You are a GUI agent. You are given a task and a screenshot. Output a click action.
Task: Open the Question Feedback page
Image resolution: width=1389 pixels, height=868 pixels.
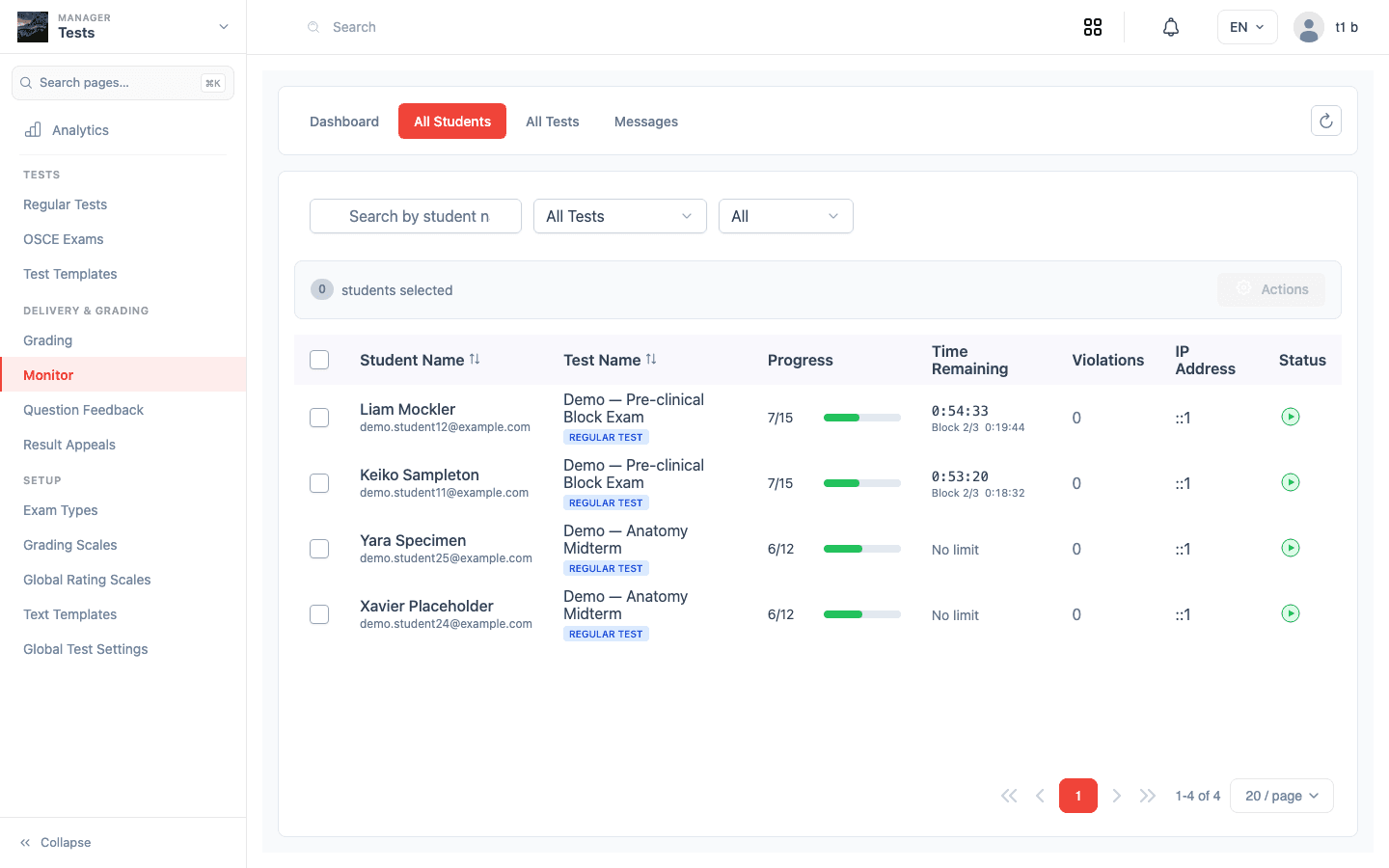123,410
